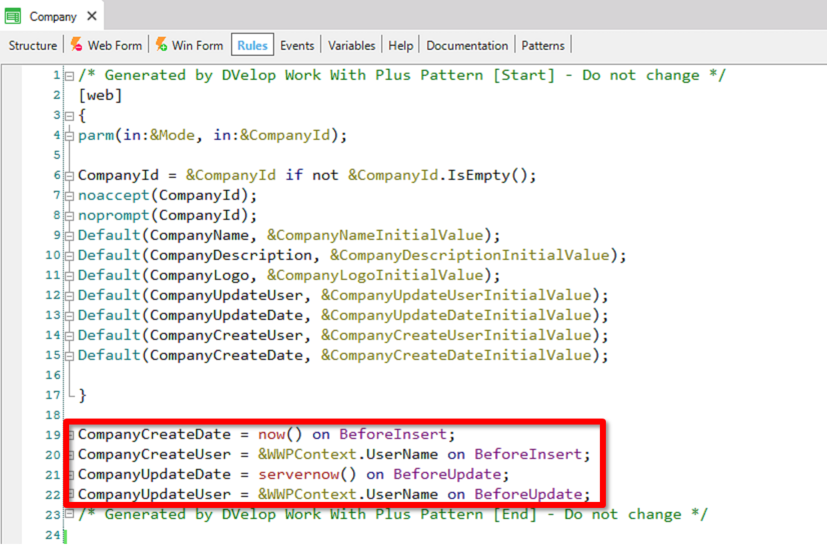Select the Company document tab title
Screen dimensions: 827x545
tap(53, 16)
